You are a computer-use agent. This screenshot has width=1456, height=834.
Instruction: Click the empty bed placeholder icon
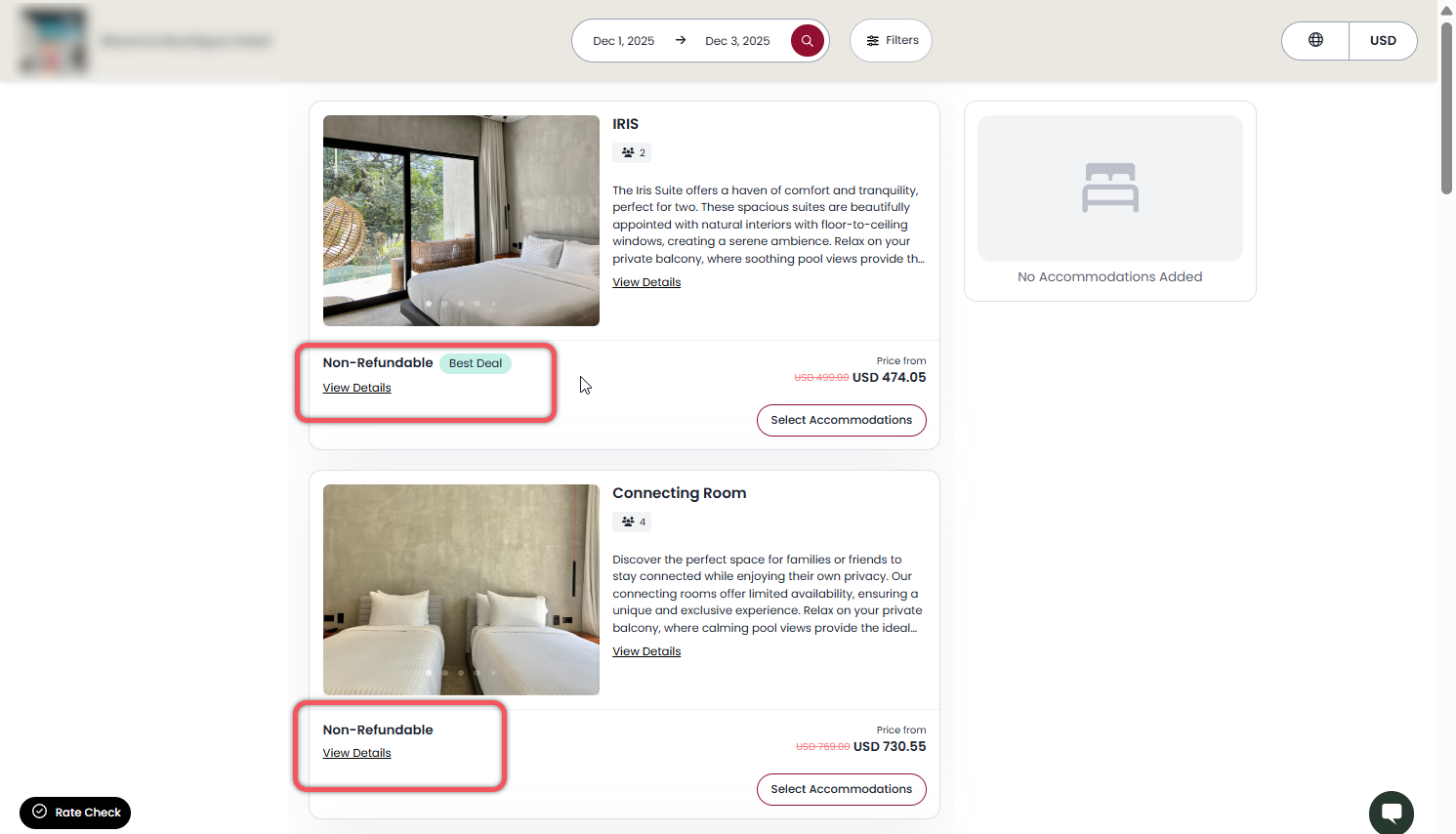(x=1109, y=188)
